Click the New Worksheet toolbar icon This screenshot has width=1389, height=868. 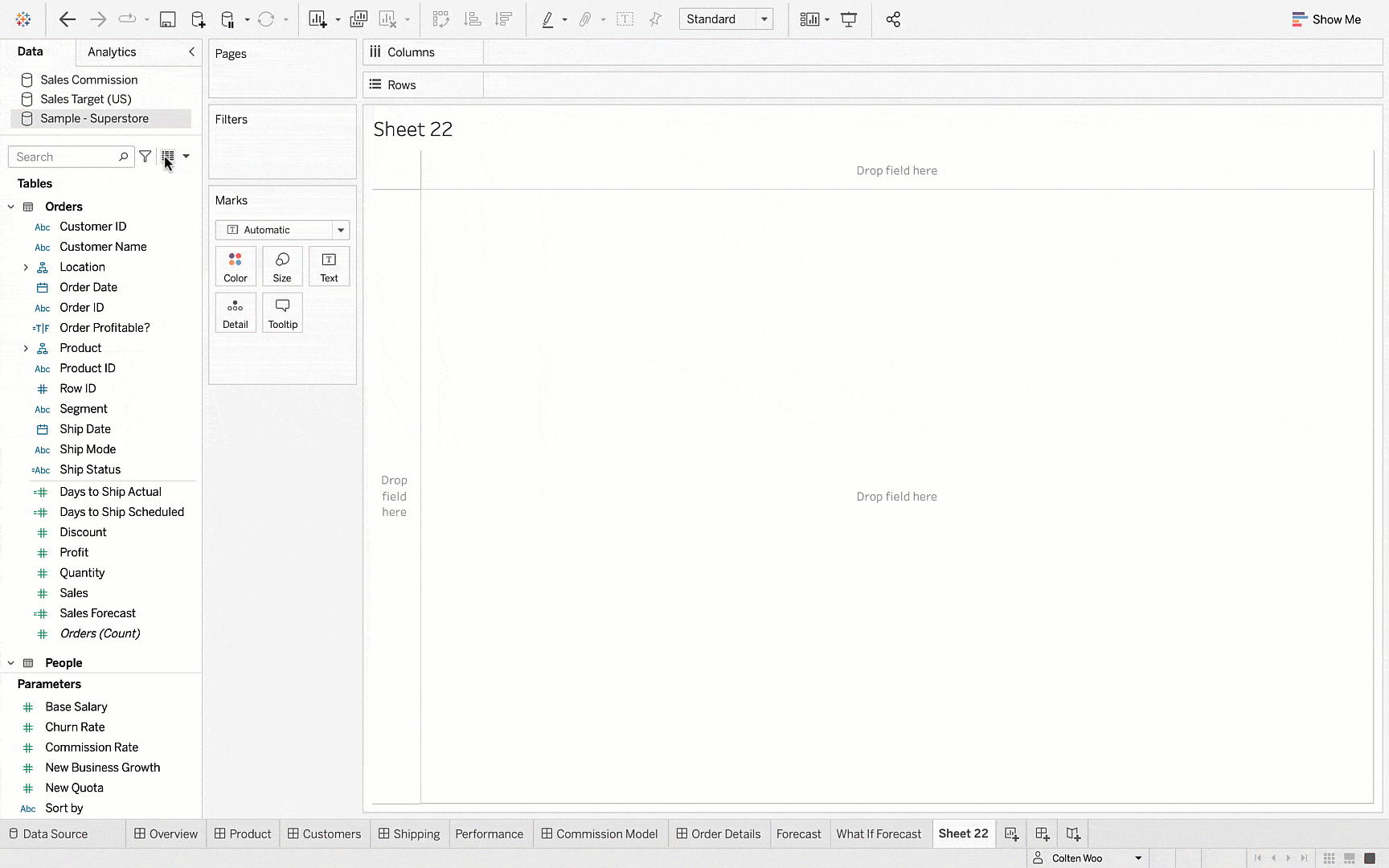pyautogui.click(x=318, y=19)
